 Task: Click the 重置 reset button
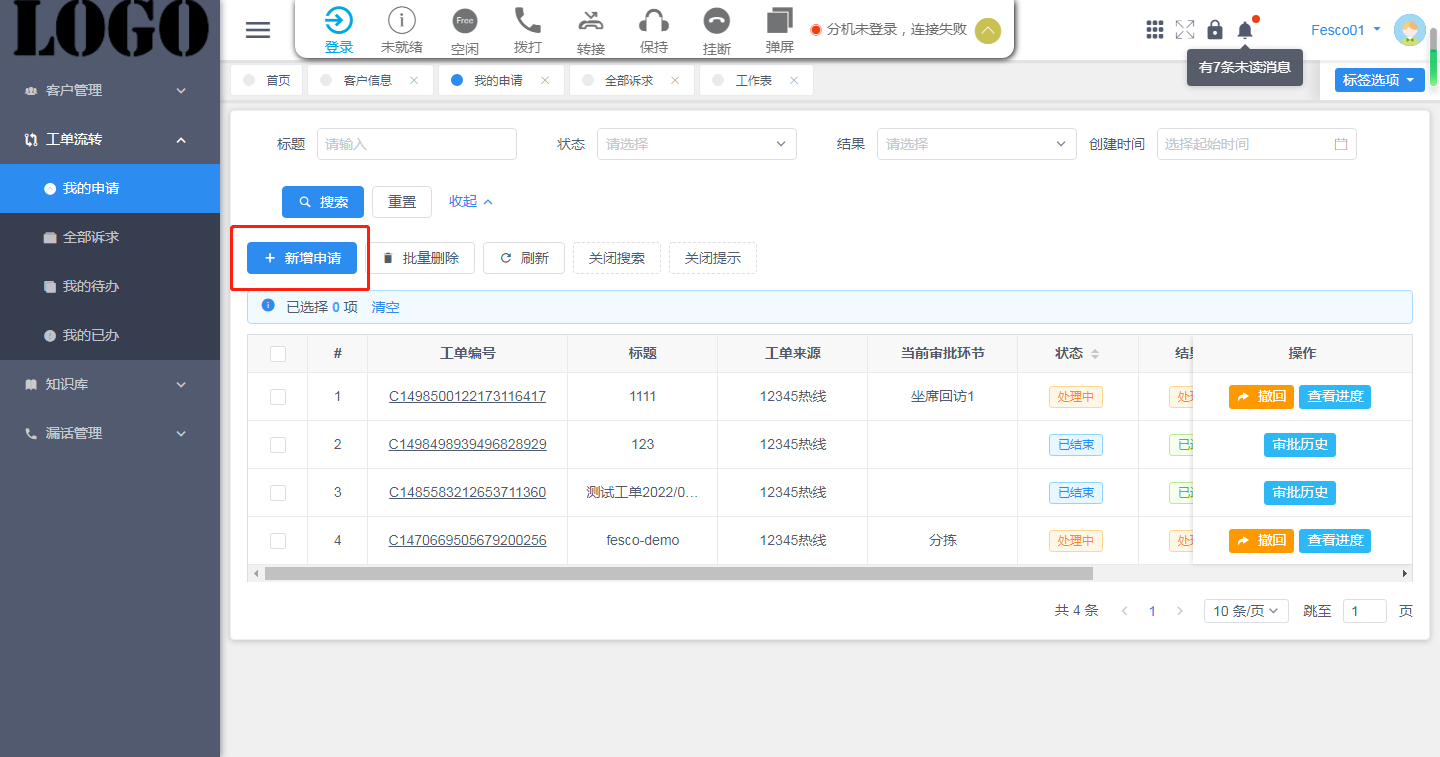[402, 202]
